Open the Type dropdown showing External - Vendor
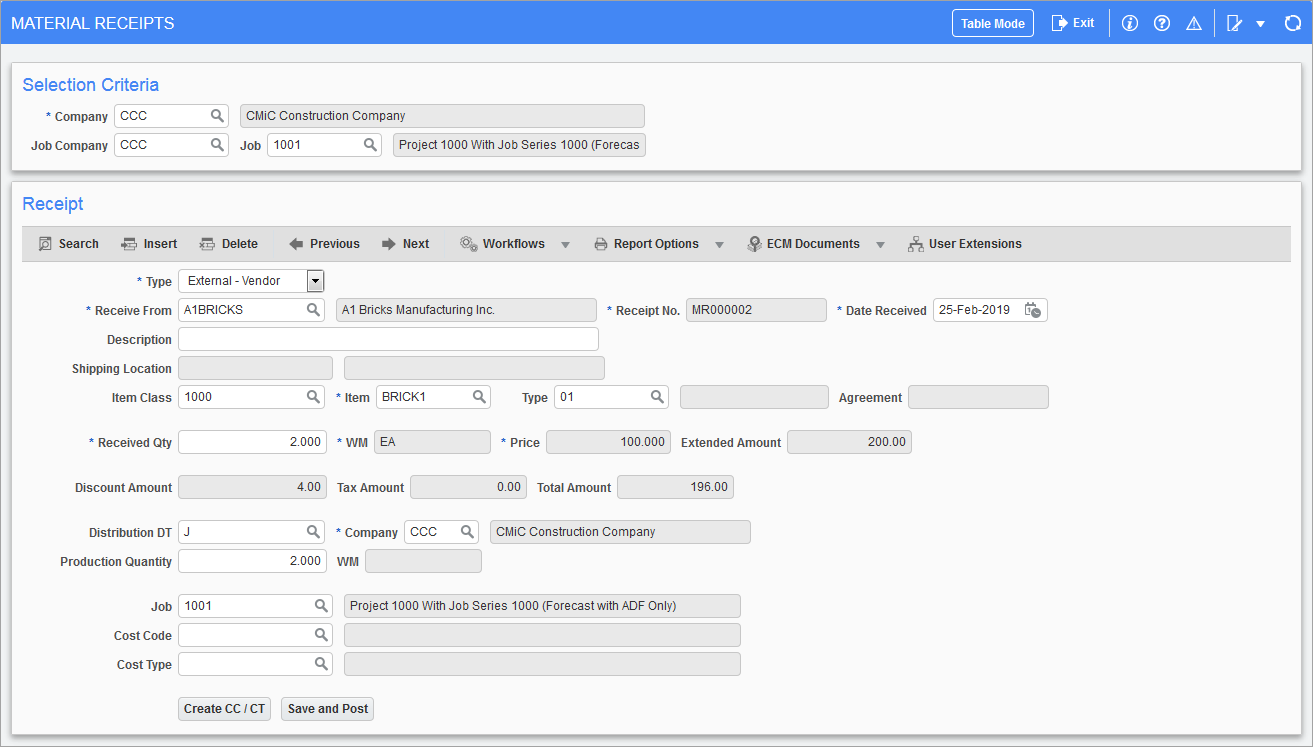Image resolution: width=1313 pixels, height=747 pixels. [315, 280]
